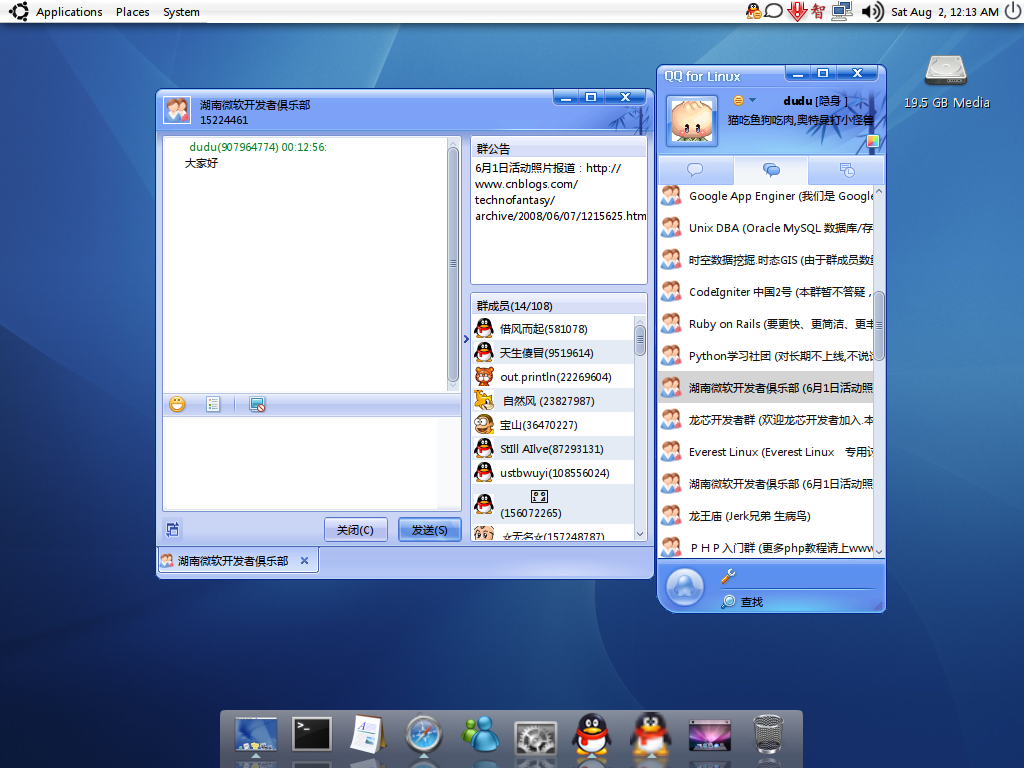Screen dimensions: 1024x768
Task: Switch to the groups tab with double bubbles
Action: pos(771,170)
